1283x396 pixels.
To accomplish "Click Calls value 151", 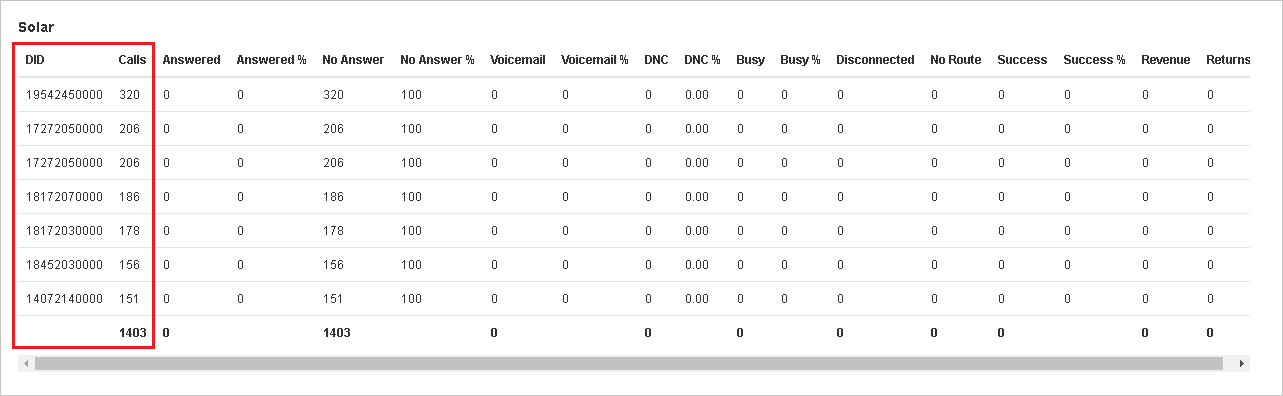I will tap(129, 299).
